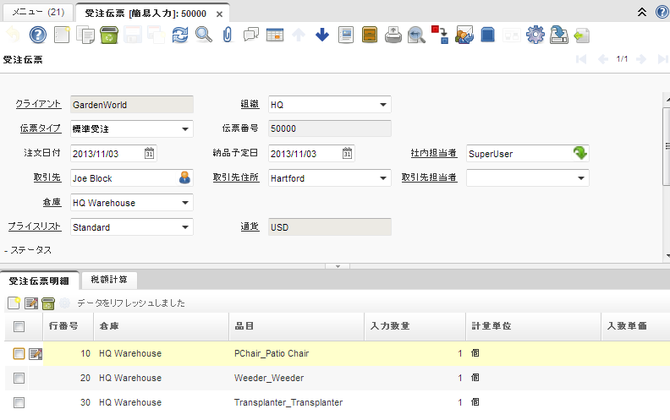Toggle grid view with the table icon
The image size is (670, 420).
click(x=275, y=35)
